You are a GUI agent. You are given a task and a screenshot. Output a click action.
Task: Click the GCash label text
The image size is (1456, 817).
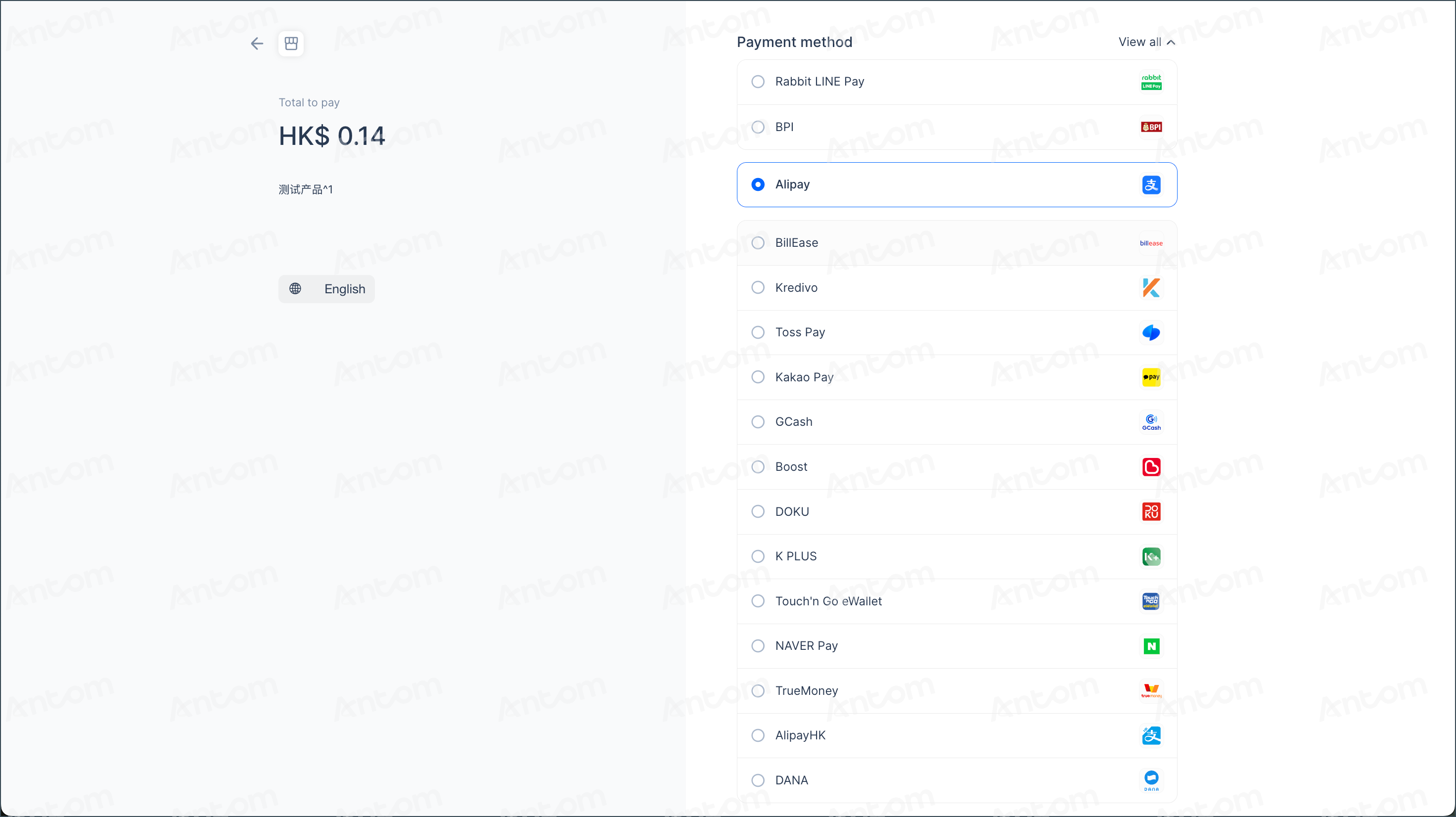(x=794, y=422)
